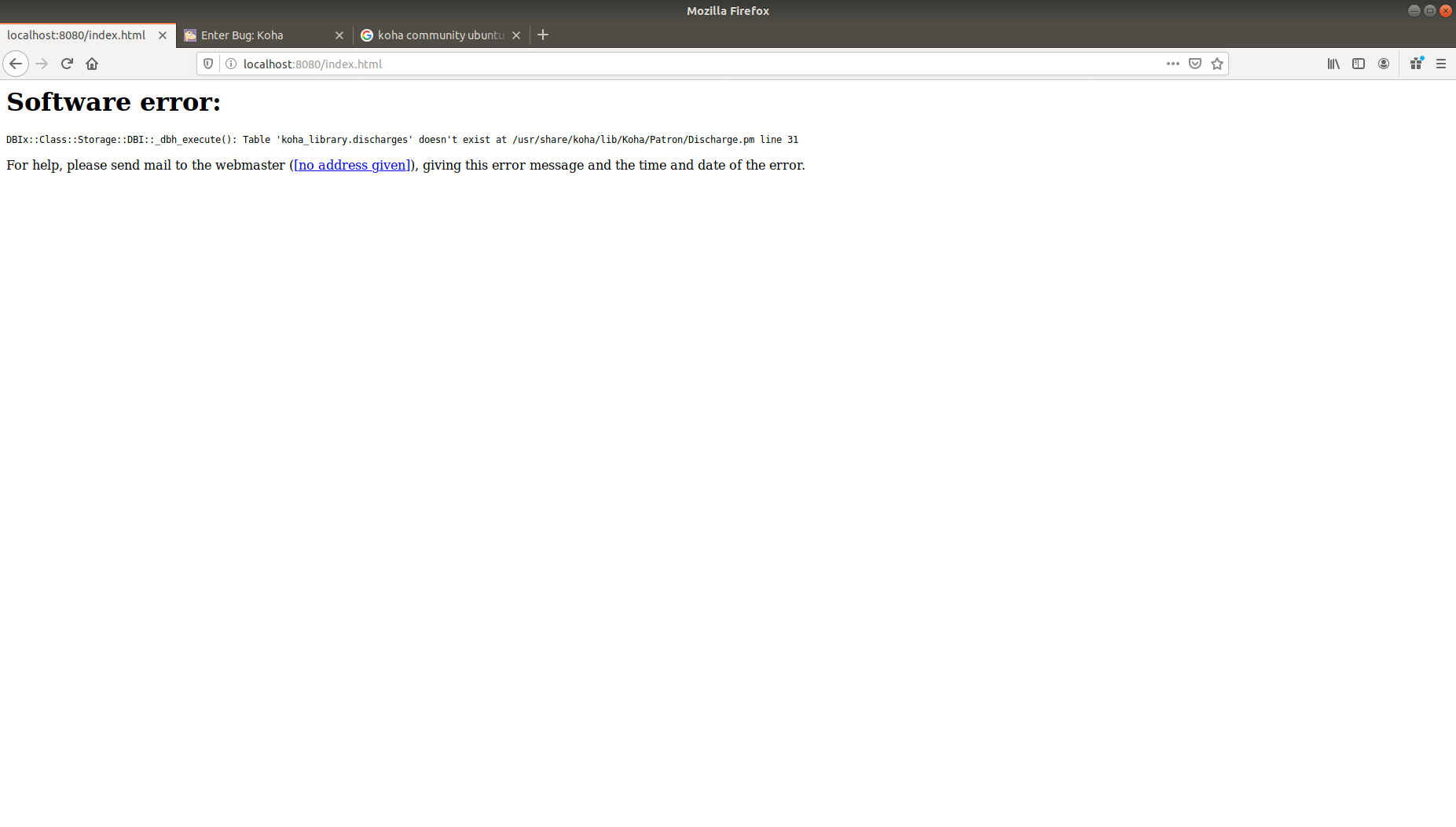Open the page actions three-dot menu

pyautogui.click(x=1172, y=64)
